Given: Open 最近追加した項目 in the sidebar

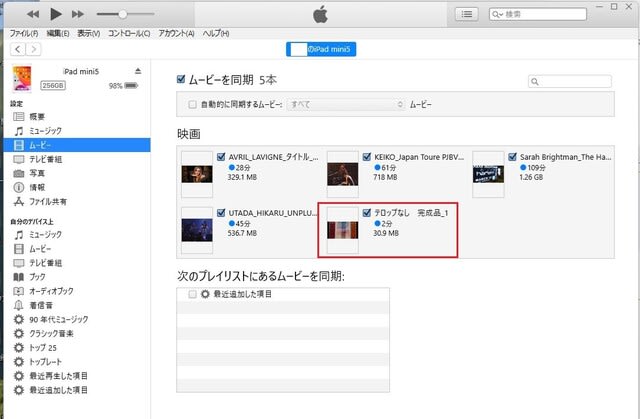Looking at the screenshot, I should 77,390.
